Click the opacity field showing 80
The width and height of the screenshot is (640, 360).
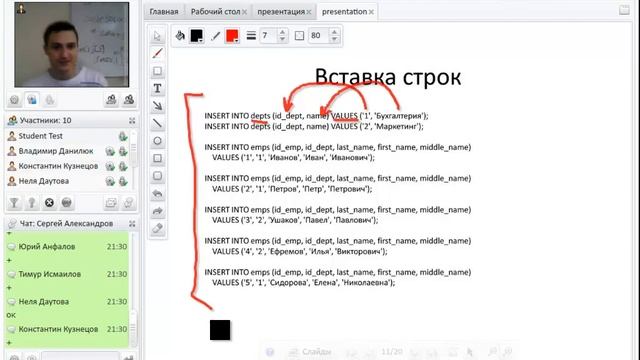(319, 36)
